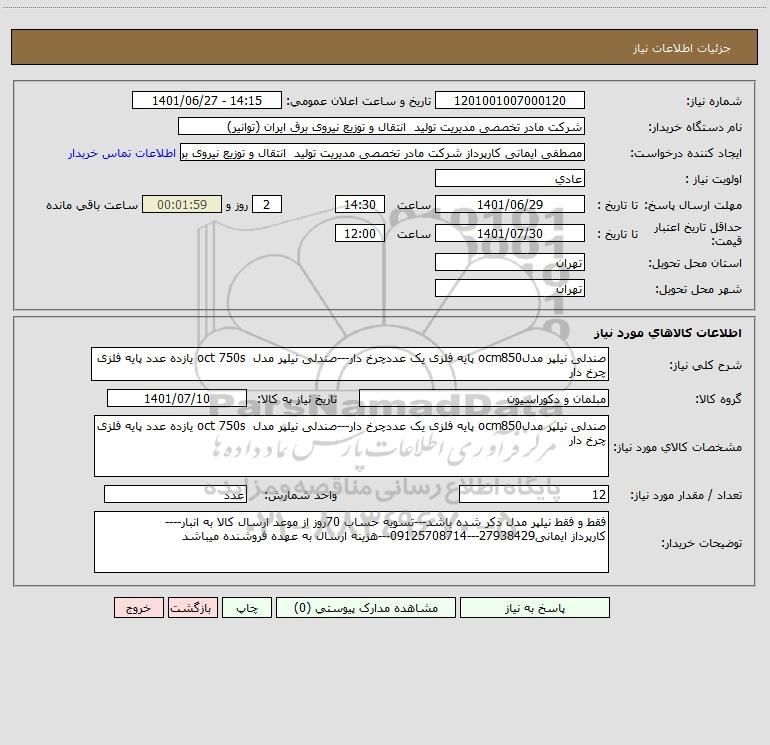
Task: Click the ساعت باقی مانده label
Action: click(92, 205)
